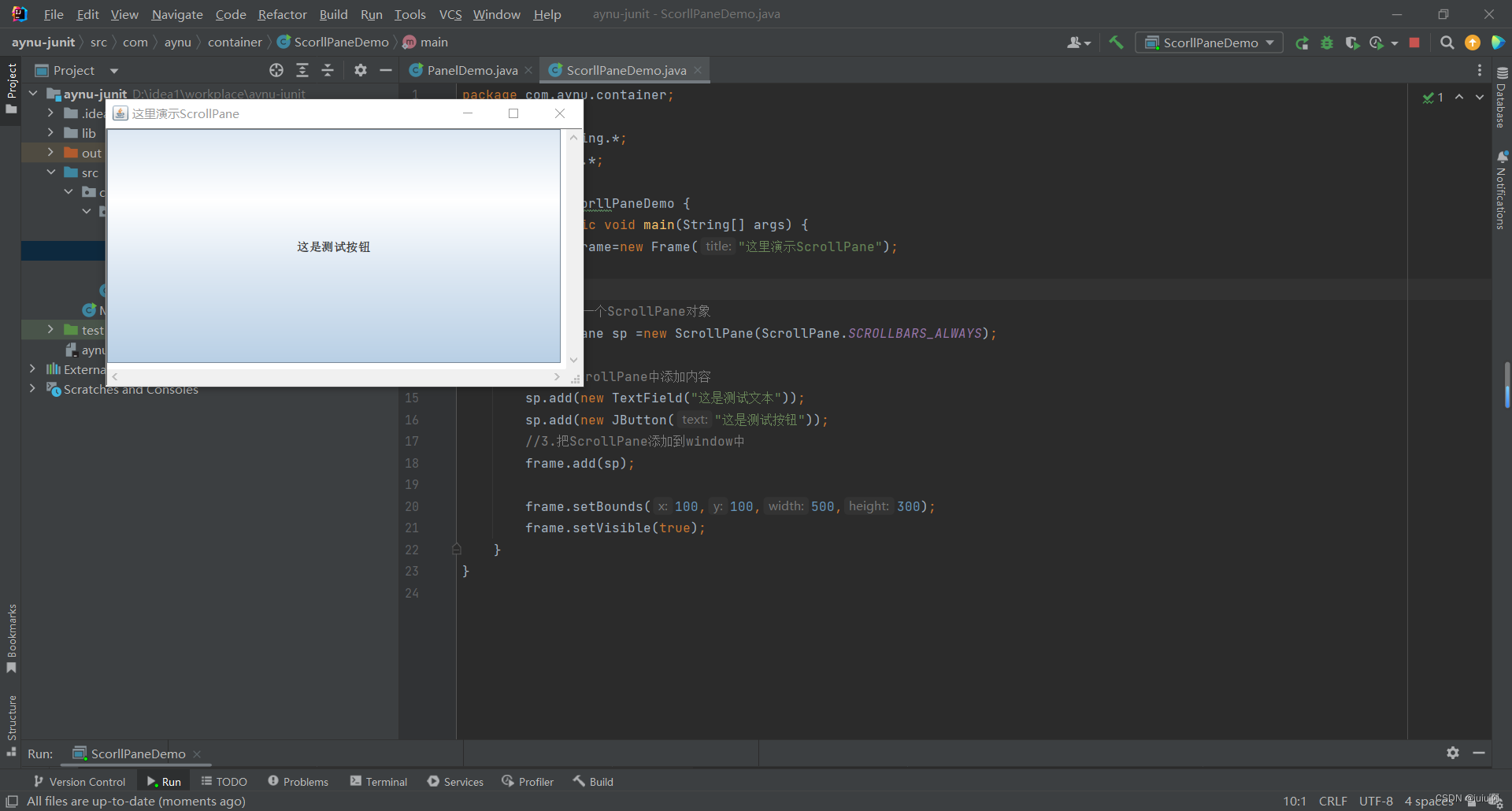Open the Bookmarks tool window
This screenshot has width=1512, height=811.
click(11, 638)
